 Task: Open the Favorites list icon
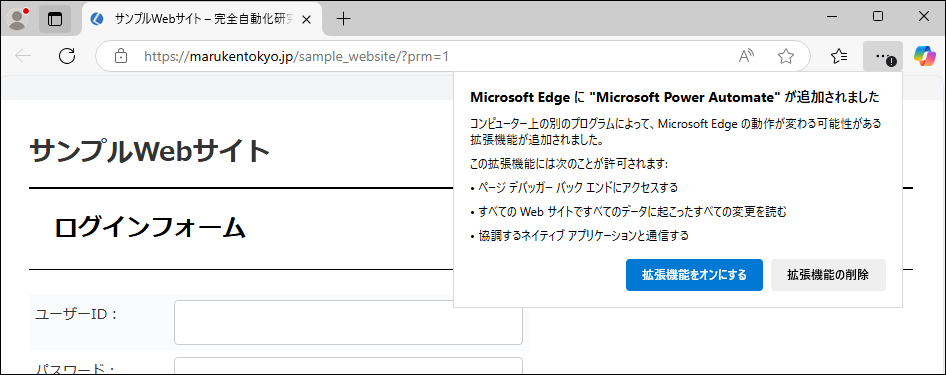839,57
